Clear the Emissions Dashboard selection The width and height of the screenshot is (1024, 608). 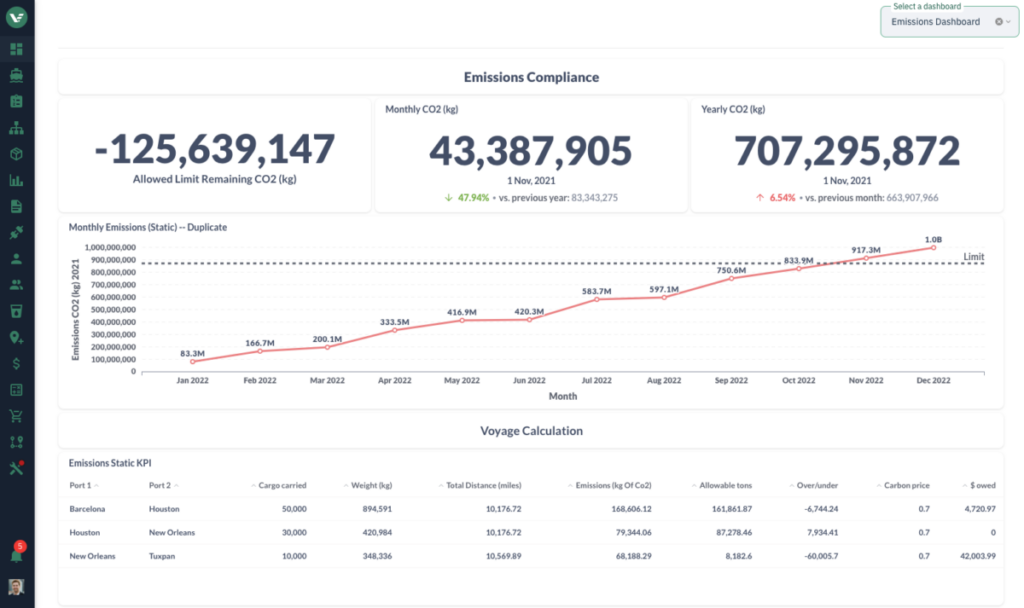tap(998, 22)
